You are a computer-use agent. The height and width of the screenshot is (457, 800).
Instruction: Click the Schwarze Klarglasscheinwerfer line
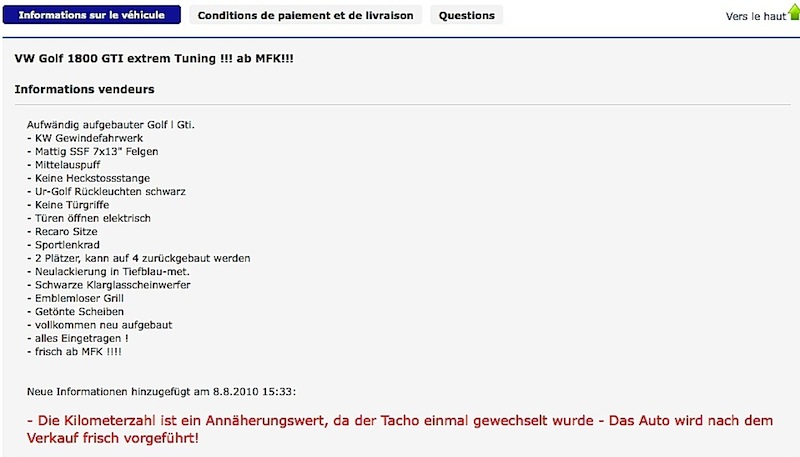(x=109, y=285)
